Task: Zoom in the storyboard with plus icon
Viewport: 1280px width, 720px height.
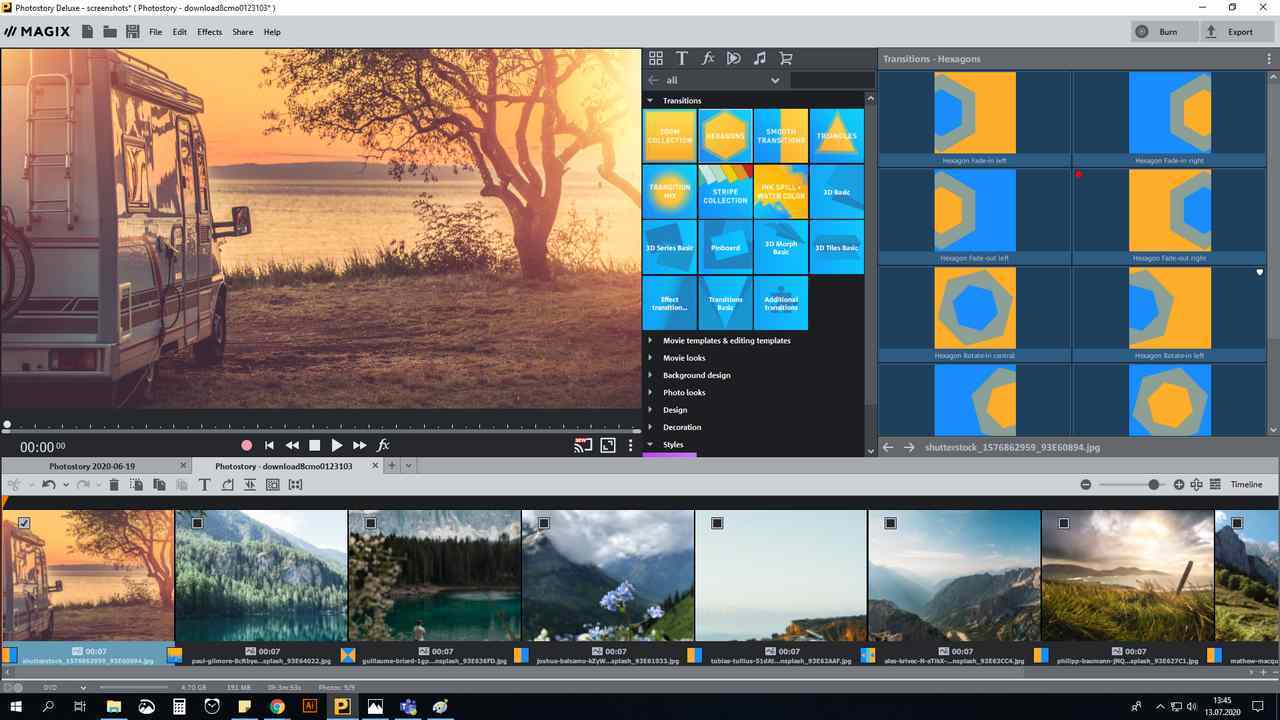Action: (1179, 485)
